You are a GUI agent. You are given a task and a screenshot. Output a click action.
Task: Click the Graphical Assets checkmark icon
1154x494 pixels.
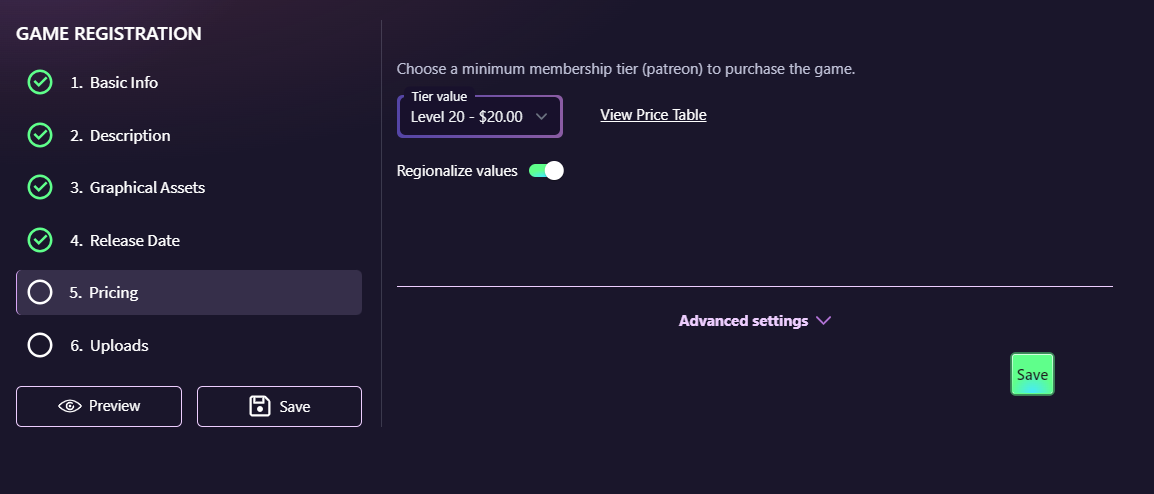[x=40, y=187]
